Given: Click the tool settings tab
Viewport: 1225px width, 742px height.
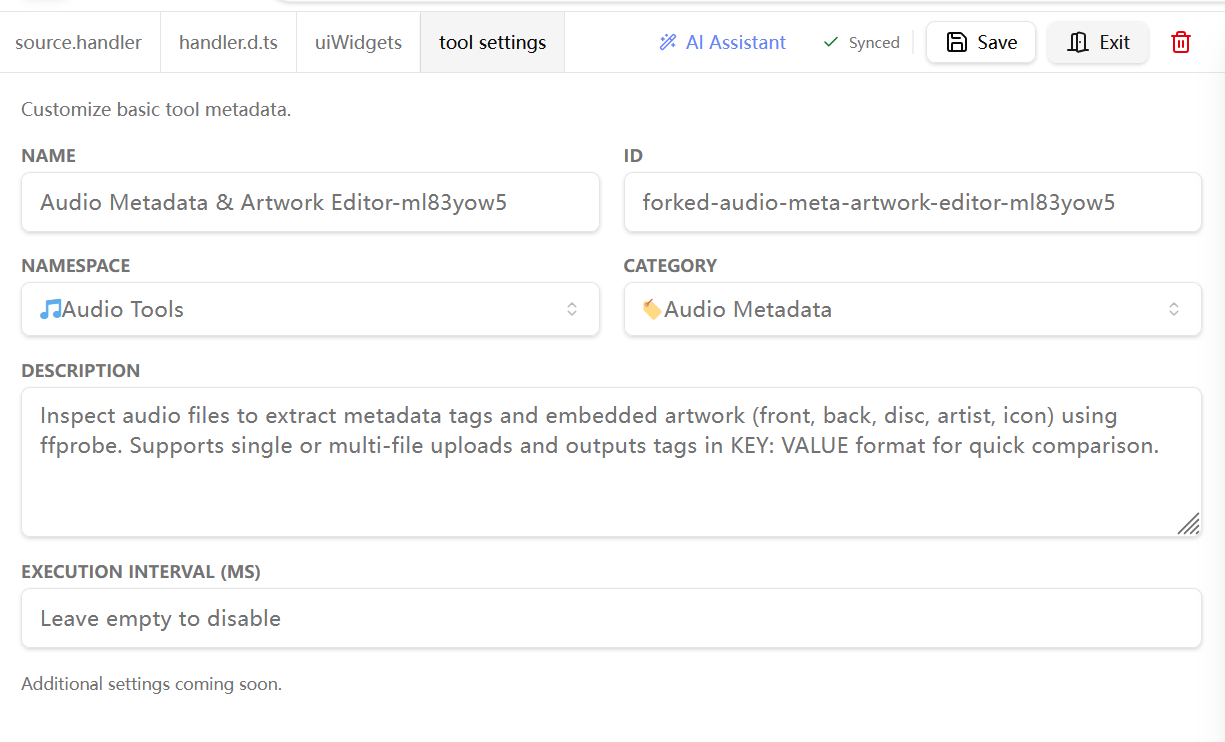Looking at the screenshot, I should (492, 42).
